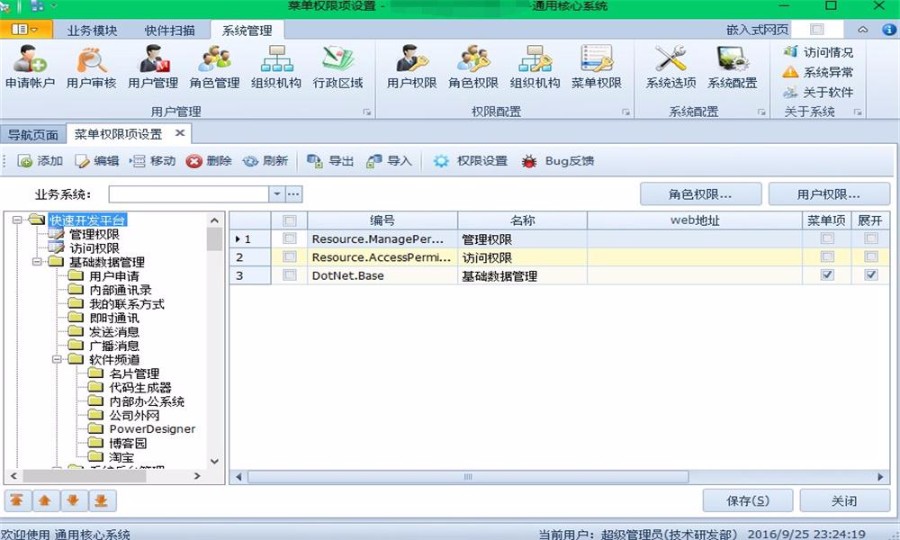Viewport: 900px width, 540px height.
Task: Select PowerDesigner in the tree
Action: click(x=152, y=429)
